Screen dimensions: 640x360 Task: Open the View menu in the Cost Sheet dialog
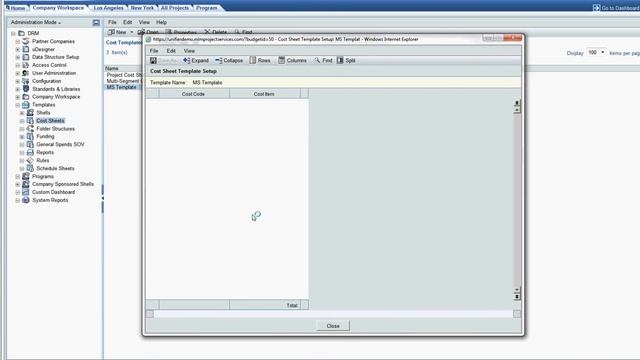click(x=189, y=51)
